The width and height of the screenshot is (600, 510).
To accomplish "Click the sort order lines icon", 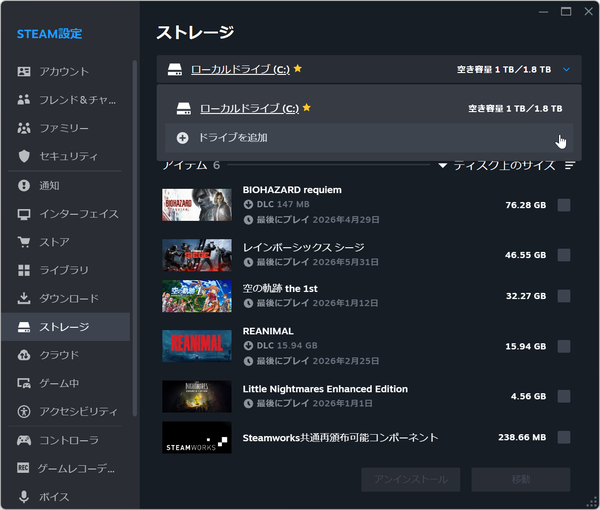I will [x=570, y=165].
